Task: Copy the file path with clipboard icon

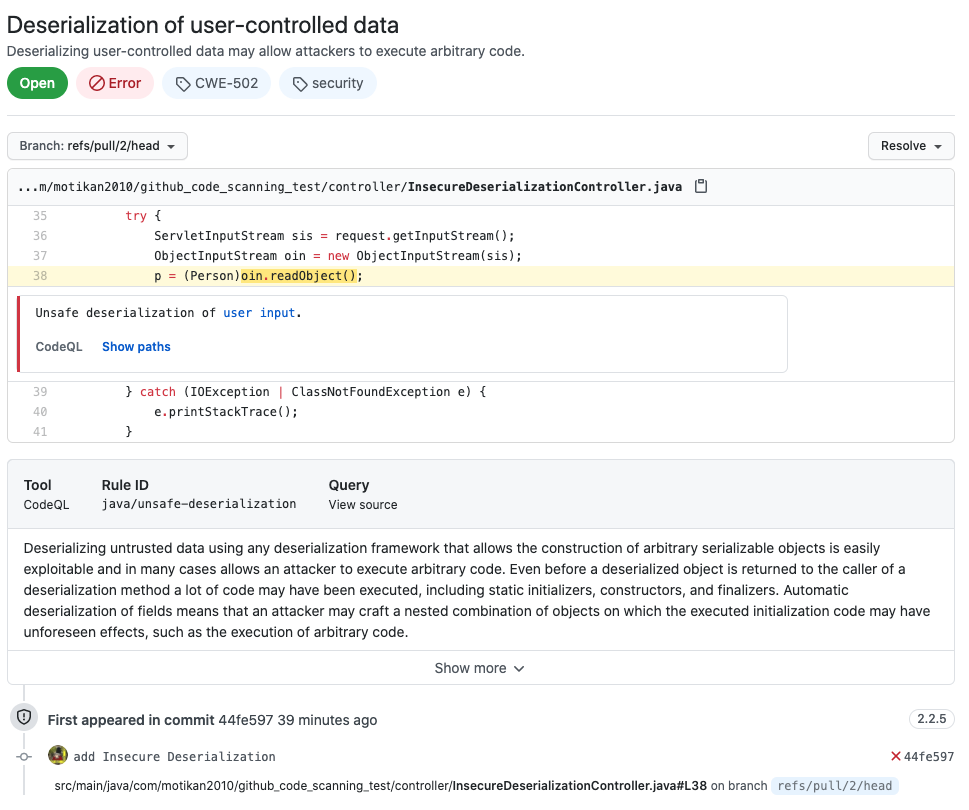Action: 701,186
